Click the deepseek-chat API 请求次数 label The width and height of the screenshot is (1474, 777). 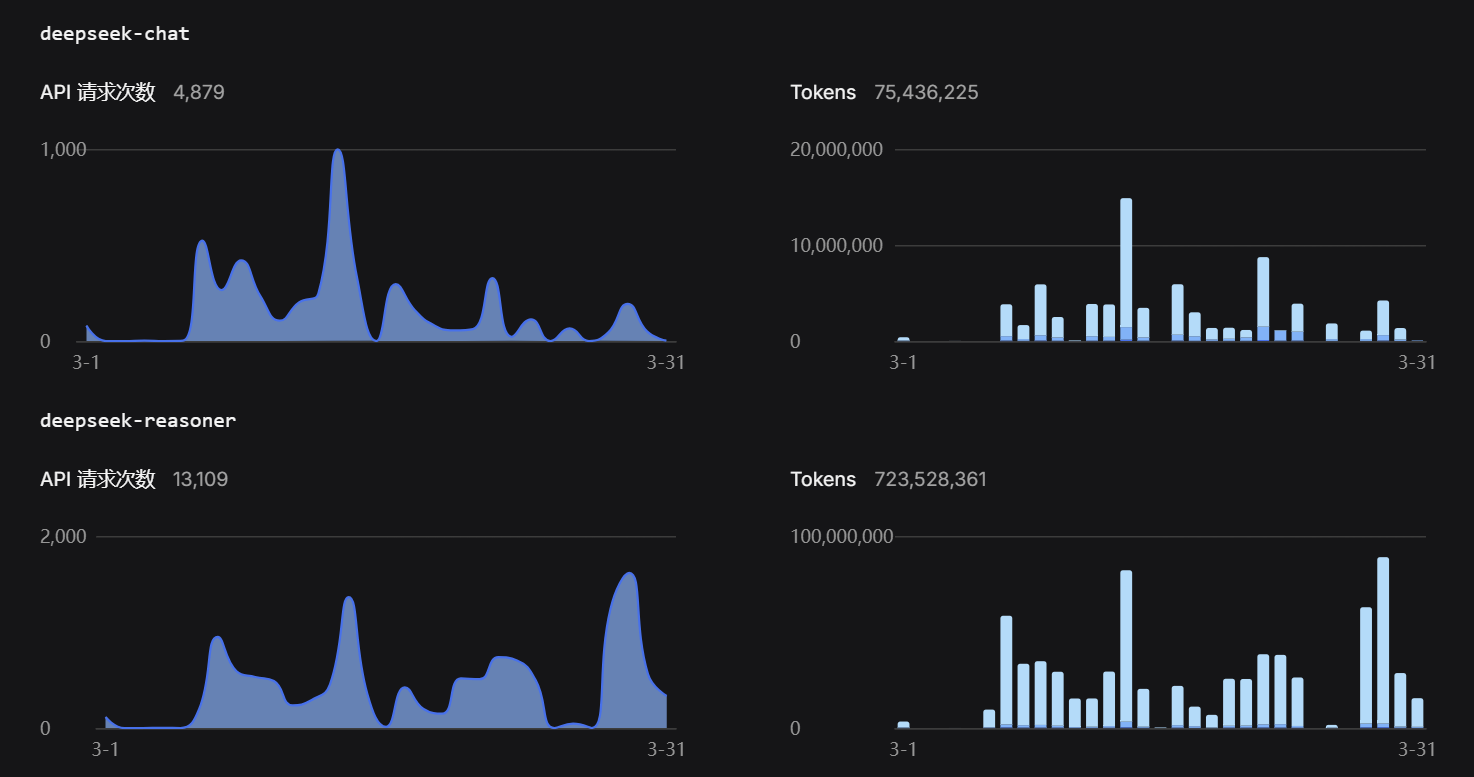click(x=98, y=93)
